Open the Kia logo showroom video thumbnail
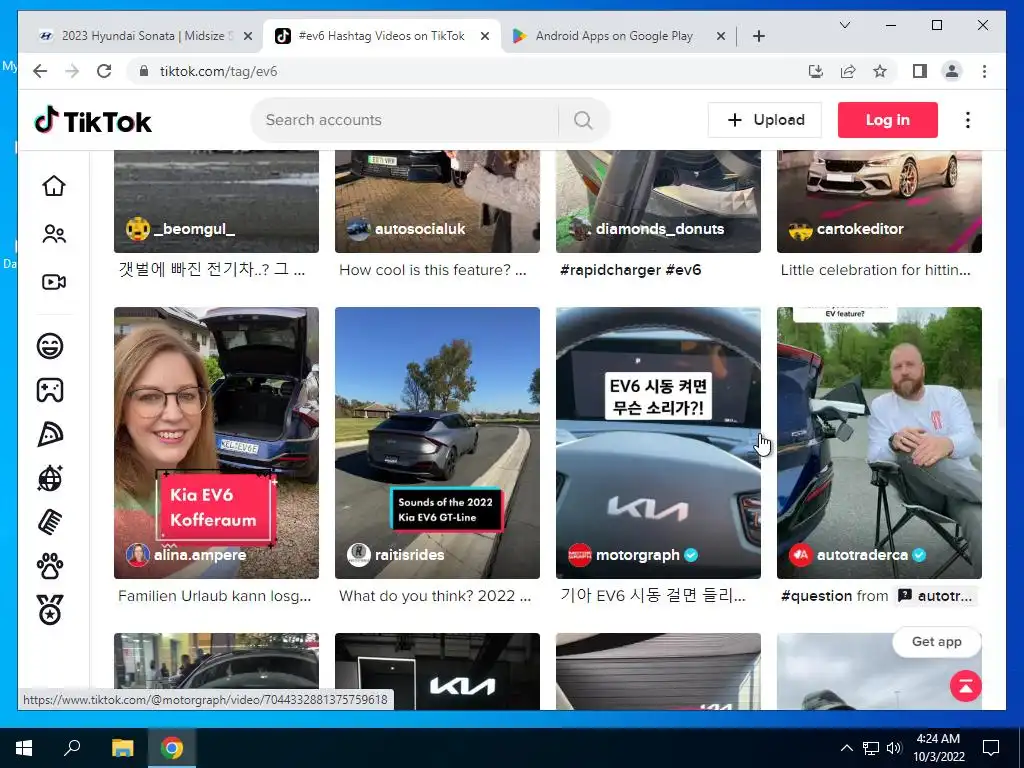 click(437, 671)
